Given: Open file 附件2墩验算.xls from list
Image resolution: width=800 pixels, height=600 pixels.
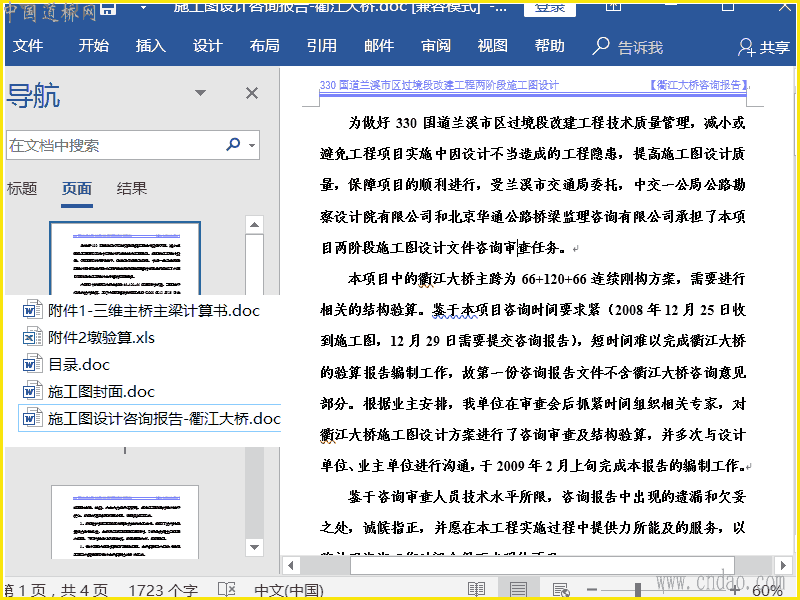Looking at the screenshot, I should pyautogui.click(x=101, y=337).
